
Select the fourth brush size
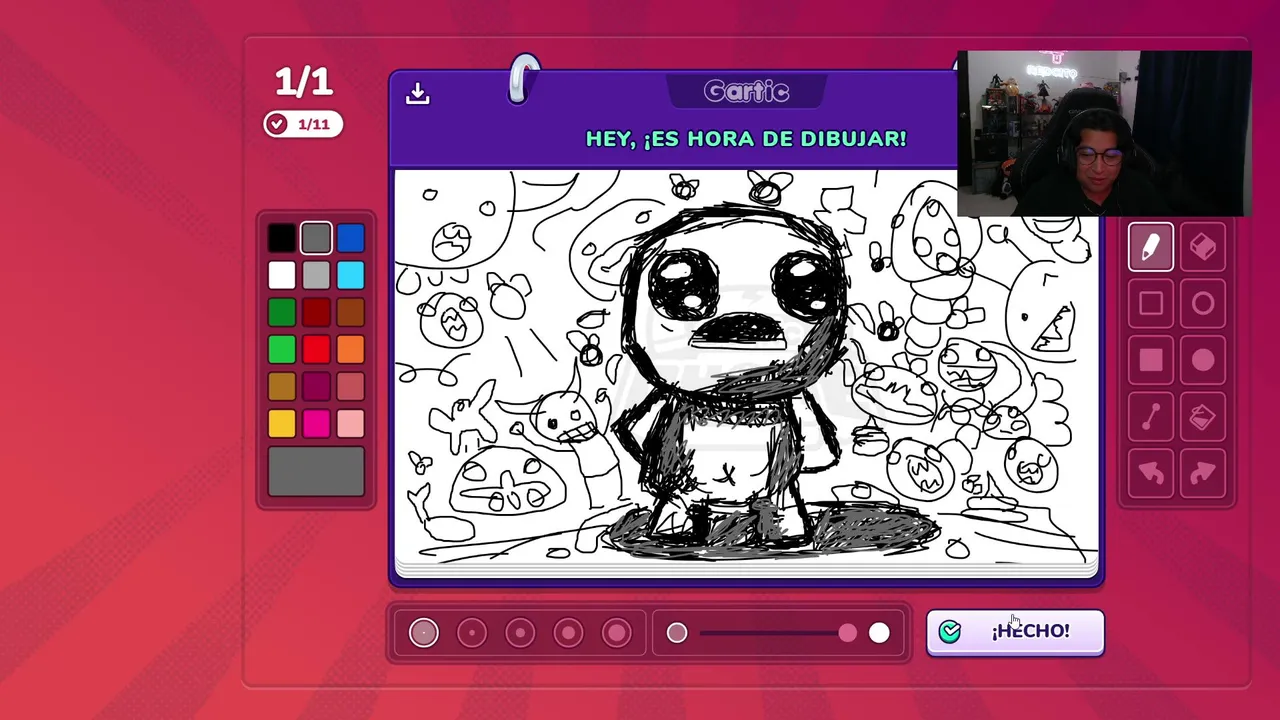[568, 632]
